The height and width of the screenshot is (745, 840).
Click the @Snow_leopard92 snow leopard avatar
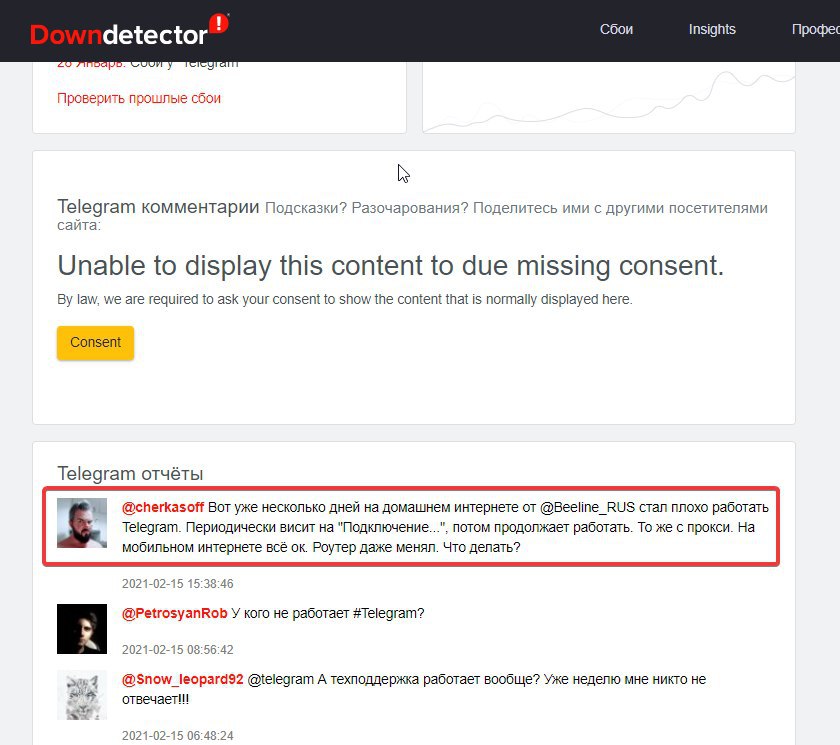tap(82, 695)
